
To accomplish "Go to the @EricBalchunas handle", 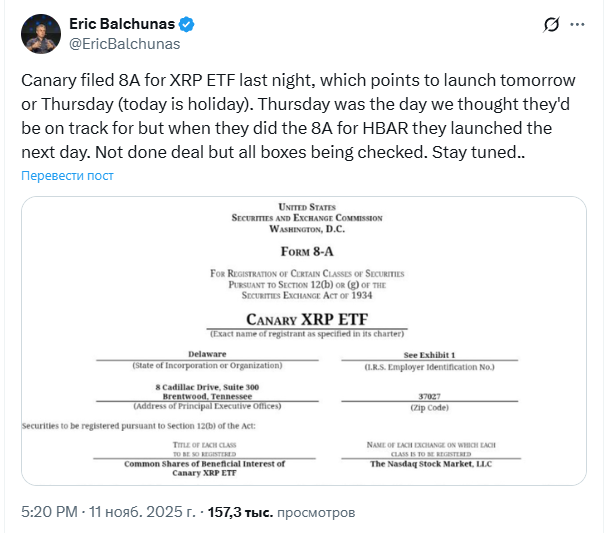I will tap(124, 43).
